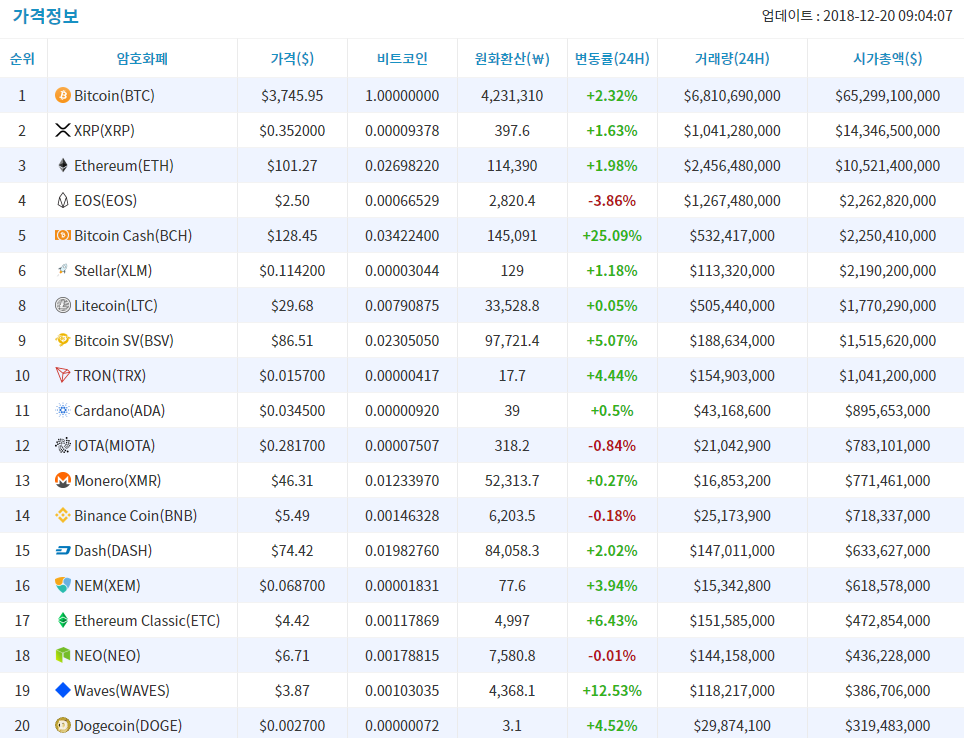The width and height of the screenshot is (964, 738).
Task: Open the Litecoin(LTC) name link
Action: (x=116, y=306)
